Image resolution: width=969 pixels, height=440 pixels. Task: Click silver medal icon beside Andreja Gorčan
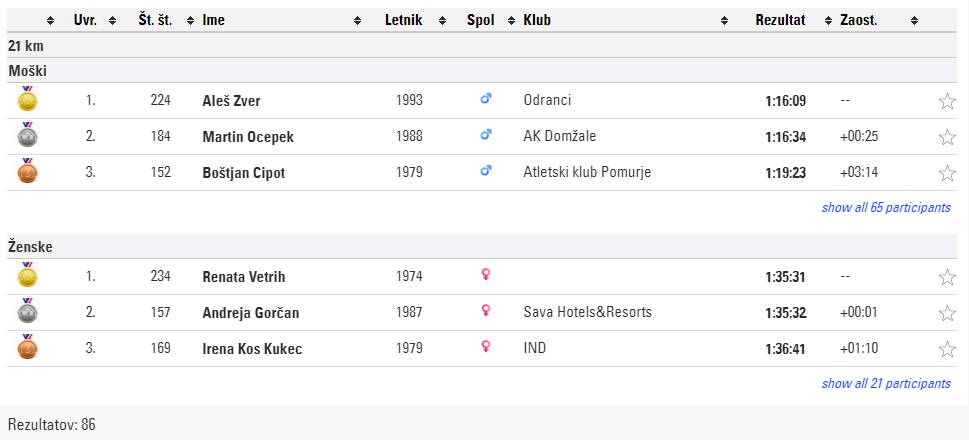coord(27,311)
